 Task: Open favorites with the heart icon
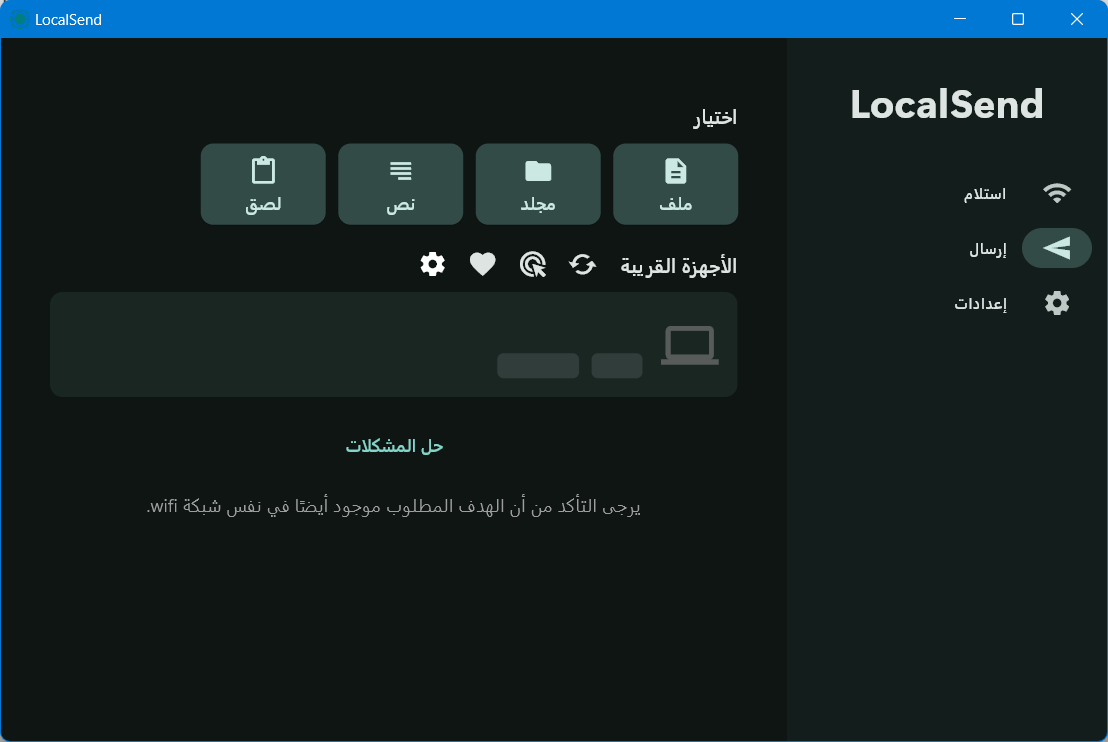pyautogui.click(x=483, y=265)
